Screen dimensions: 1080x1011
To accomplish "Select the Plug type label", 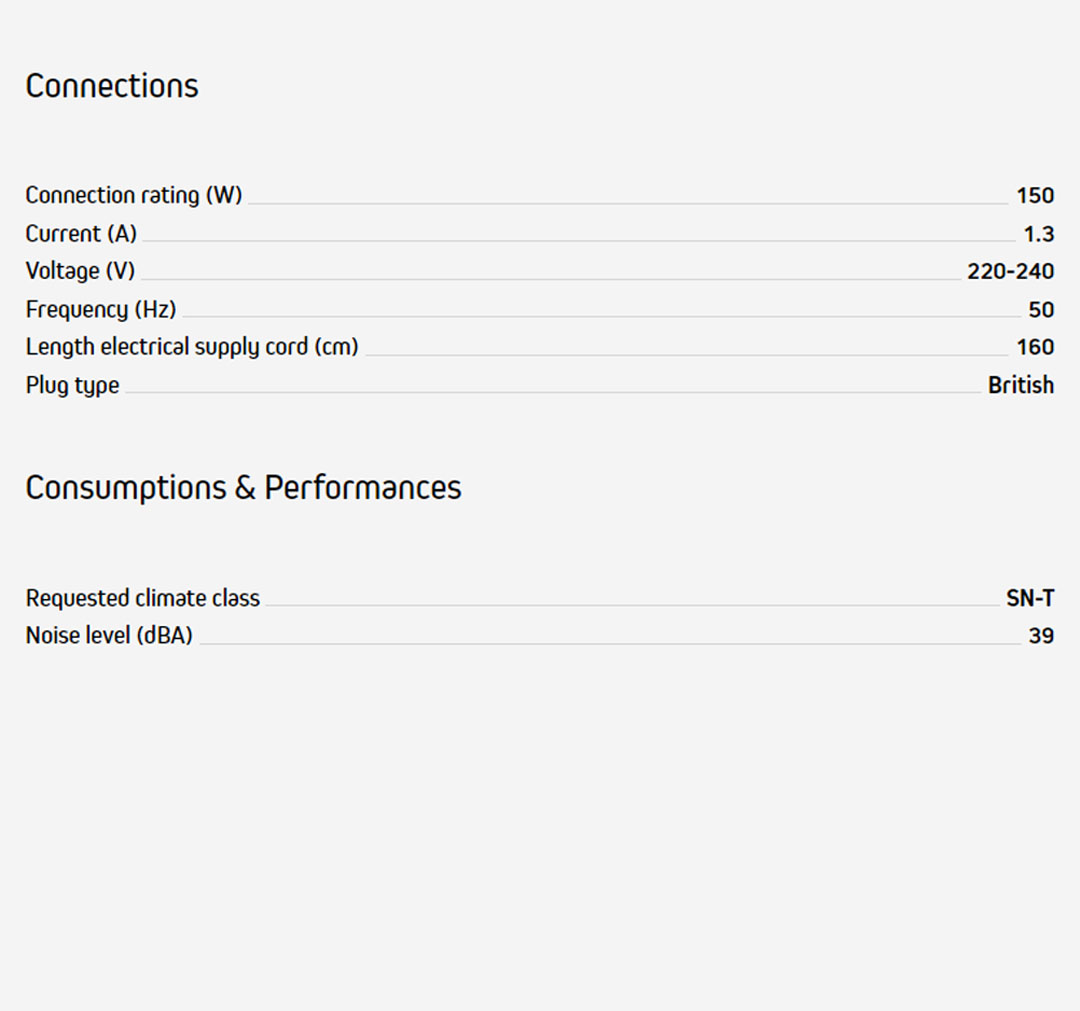I will (72, 386).
